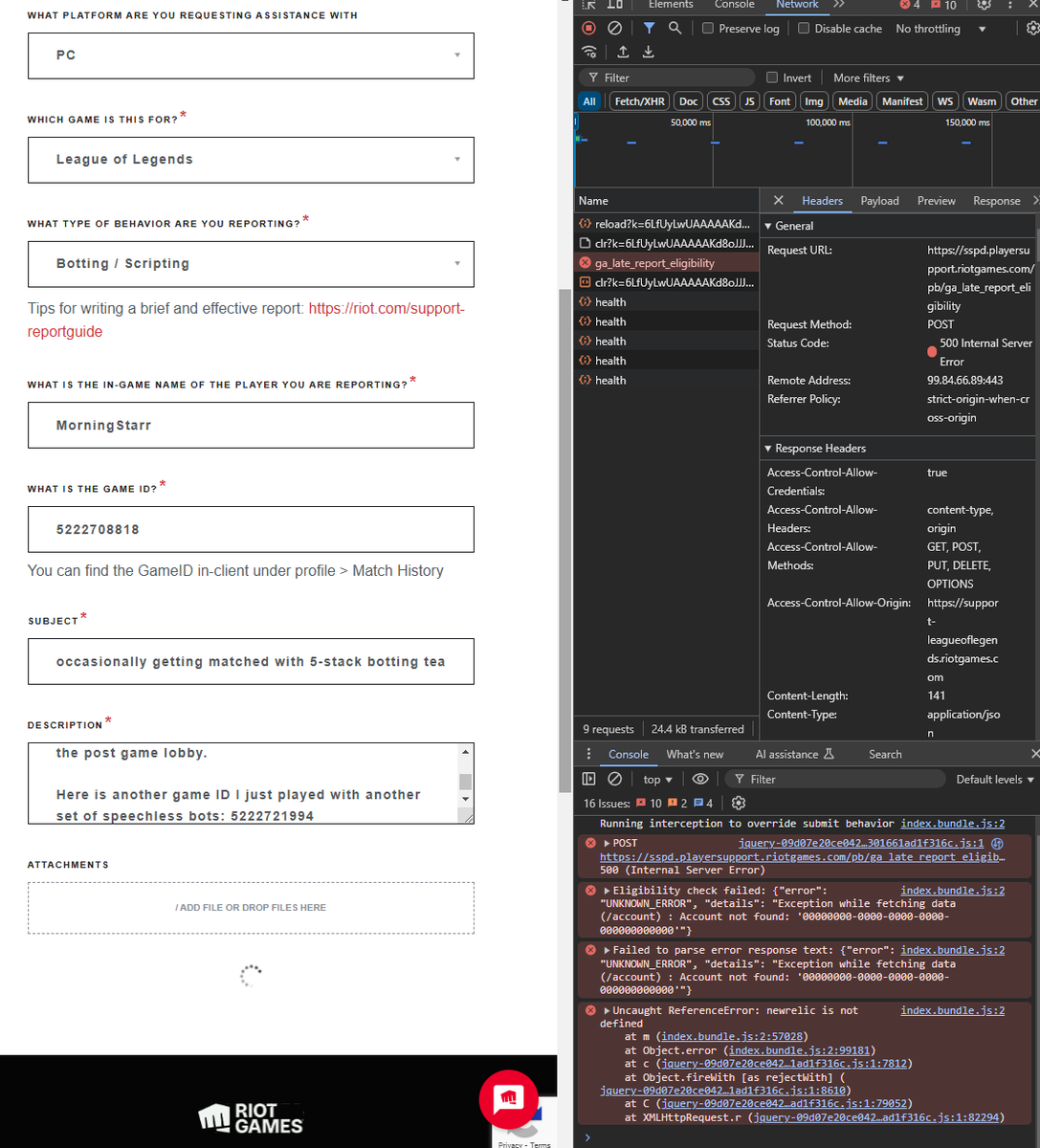Open network conditions wifi icon

(x=589, y=52)
